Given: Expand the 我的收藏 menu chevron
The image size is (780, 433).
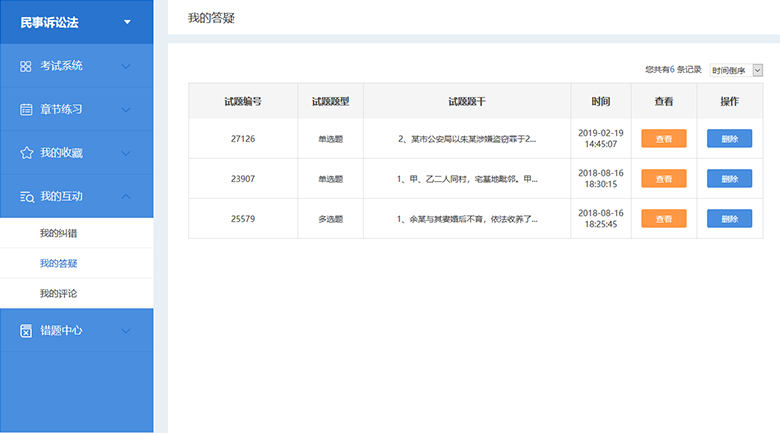Looking at the screenshot, I should [x=126, y=153].
